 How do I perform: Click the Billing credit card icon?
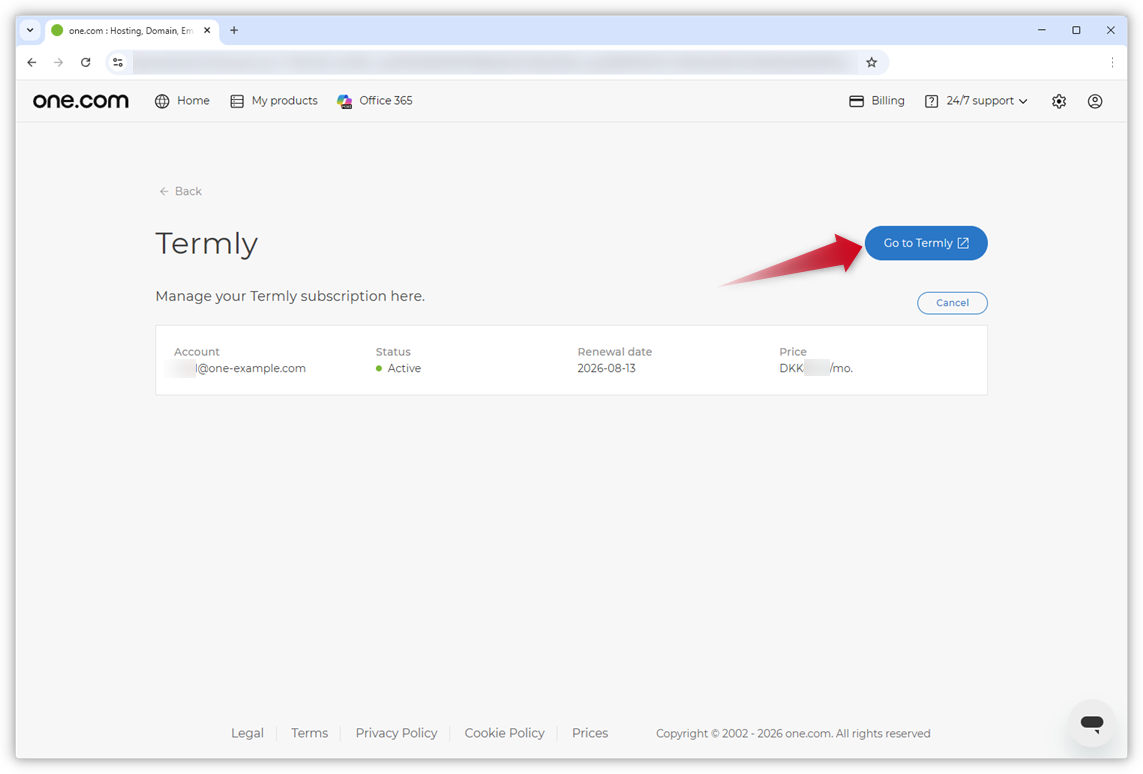857,101
